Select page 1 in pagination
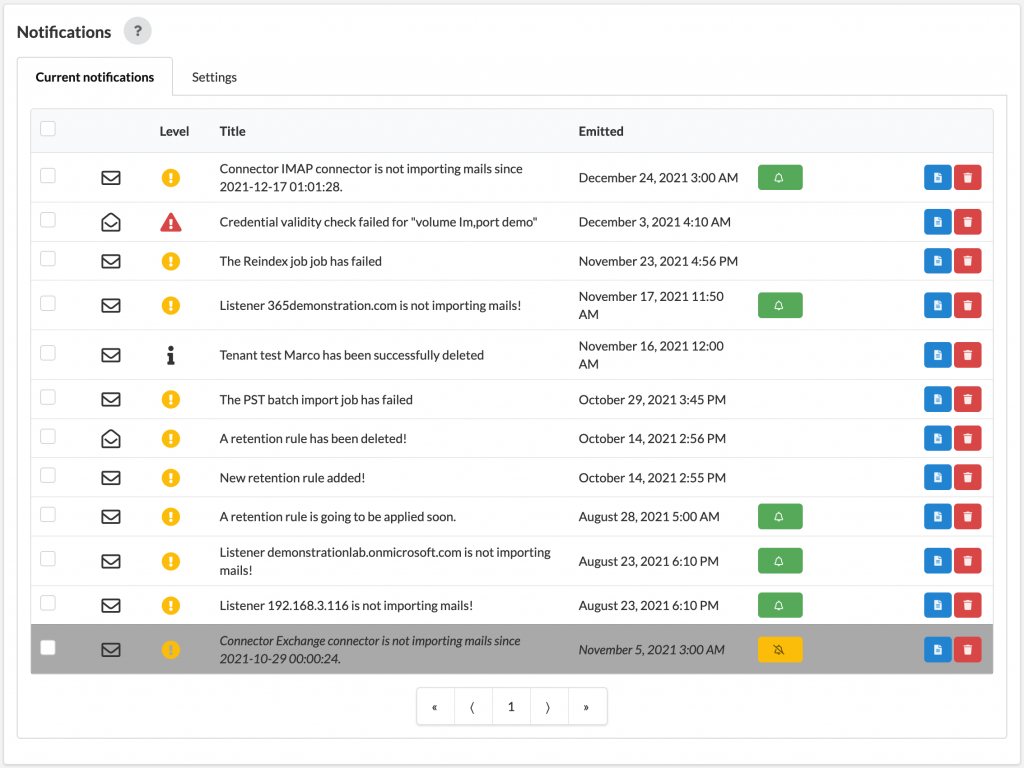Screen dimensions: 1024x768 coord(511,707)
